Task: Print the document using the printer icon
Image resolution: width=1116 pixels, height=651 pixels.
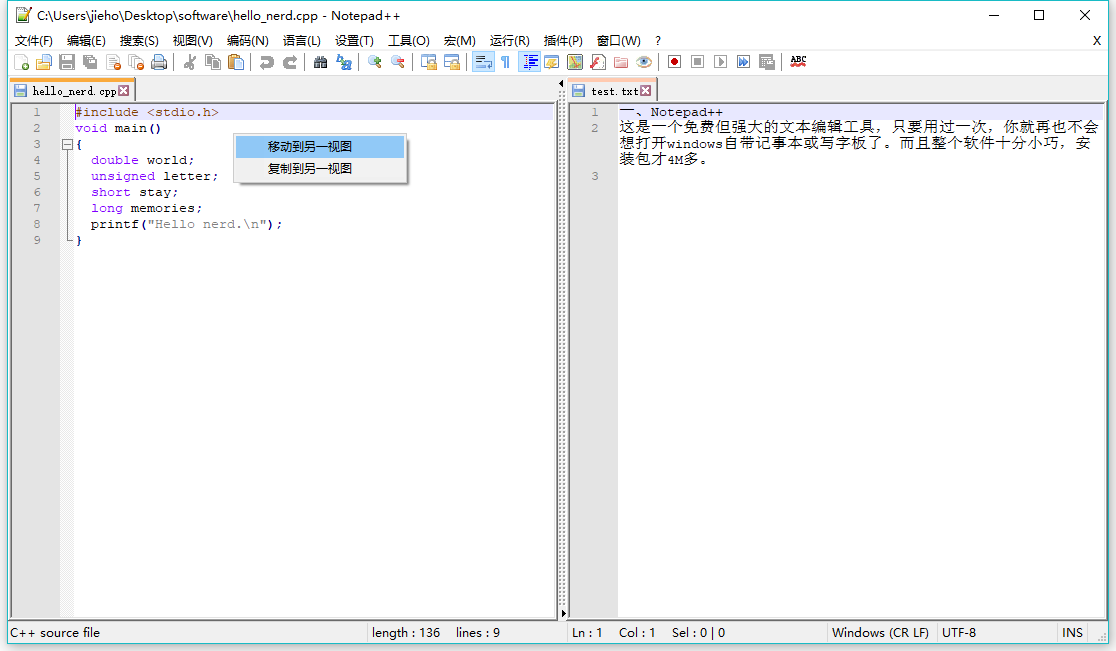Action: tap(159, 61)
